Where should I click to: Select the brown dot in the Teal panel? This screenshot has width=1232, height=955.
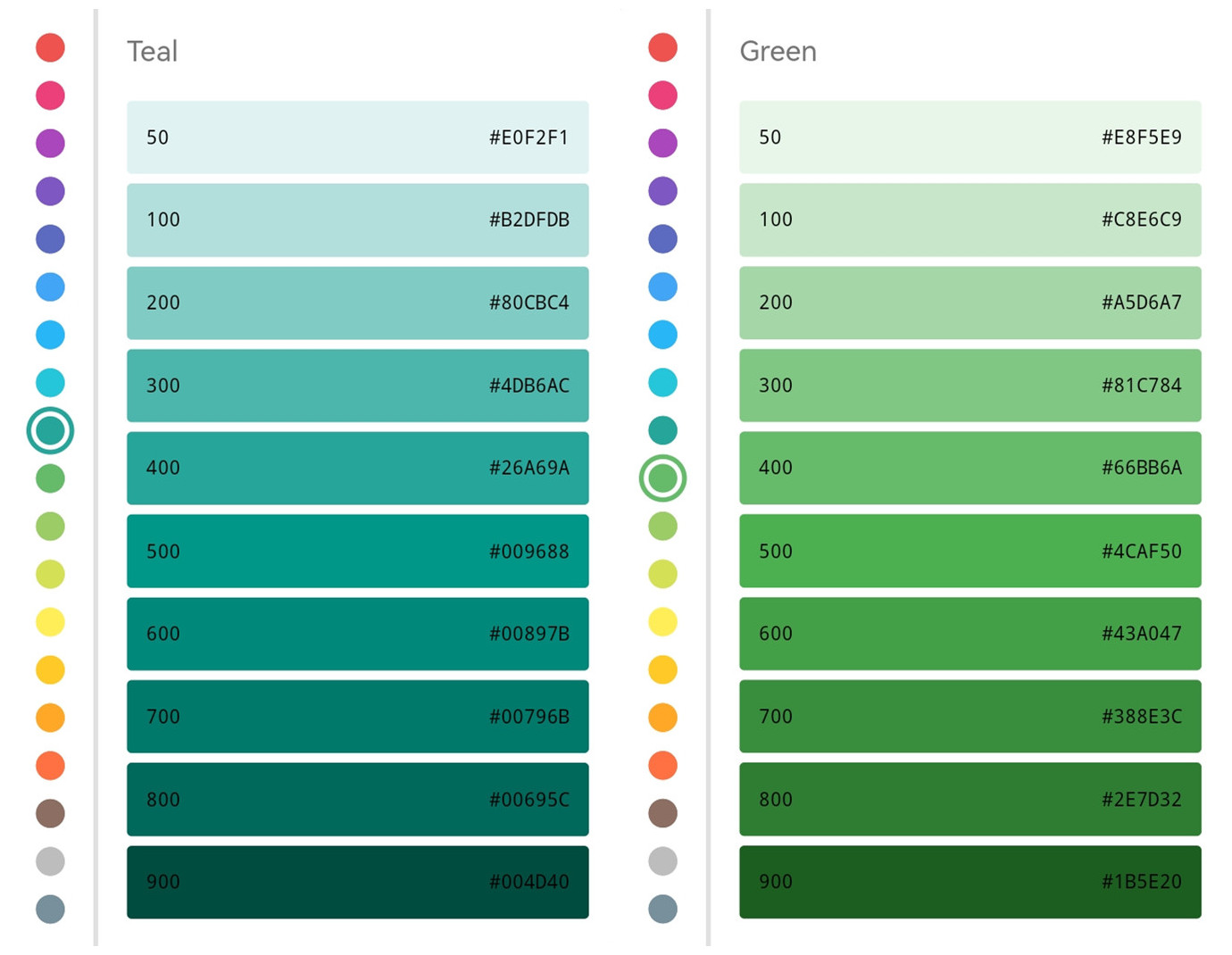tap(50, 813)
